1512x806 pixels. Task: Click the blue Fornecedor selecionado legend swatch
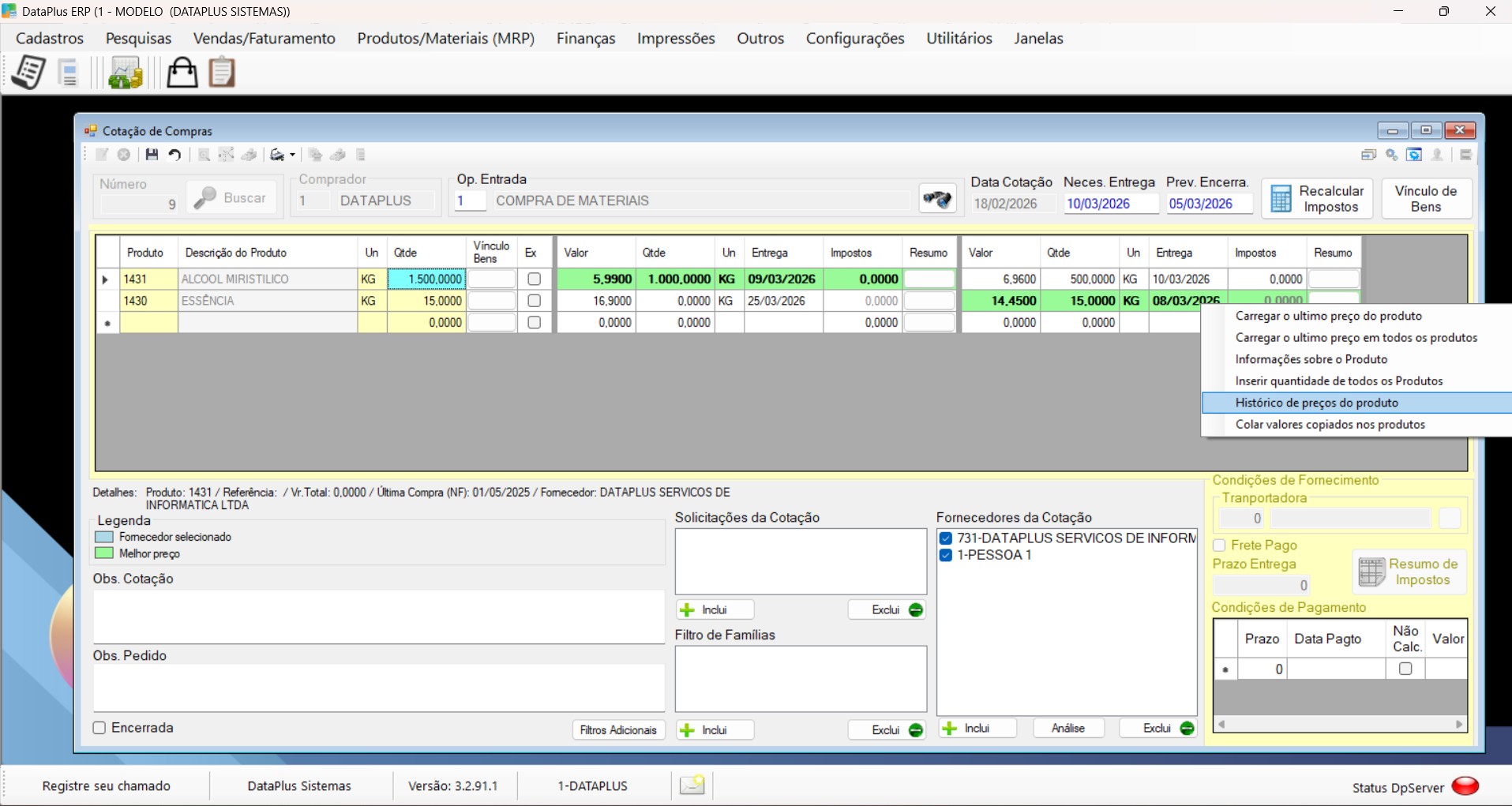[x=104, y=537]
